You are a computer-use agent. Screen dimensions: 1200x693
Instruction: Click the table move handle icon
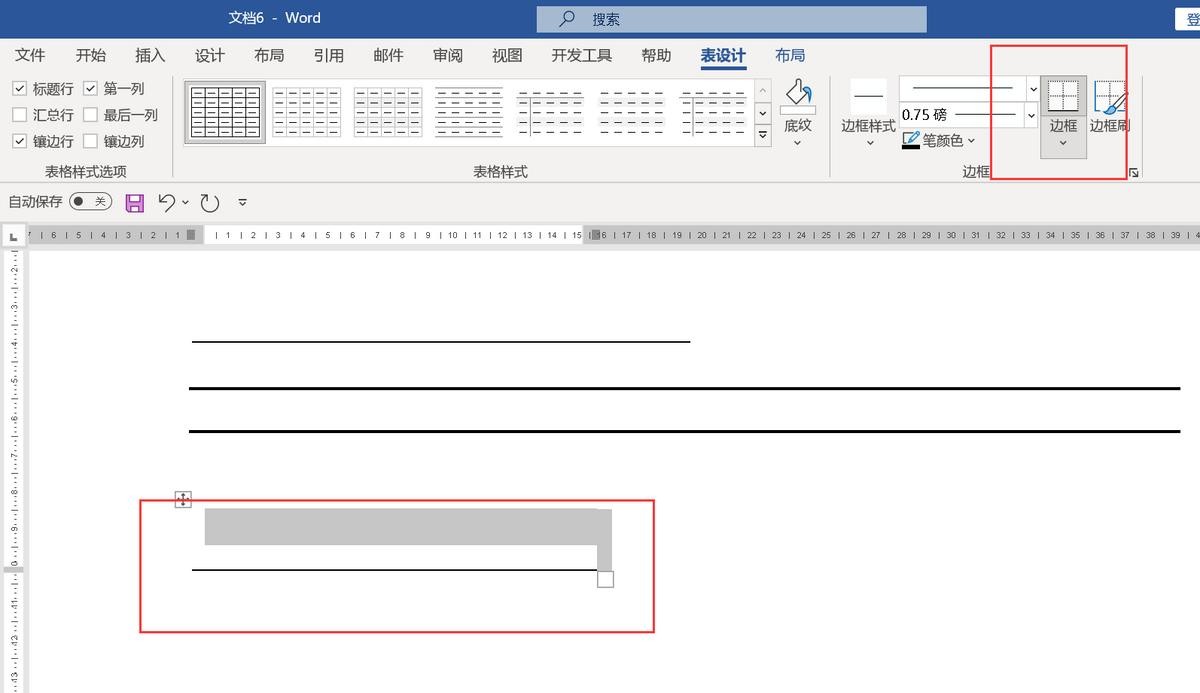(183, 499)
